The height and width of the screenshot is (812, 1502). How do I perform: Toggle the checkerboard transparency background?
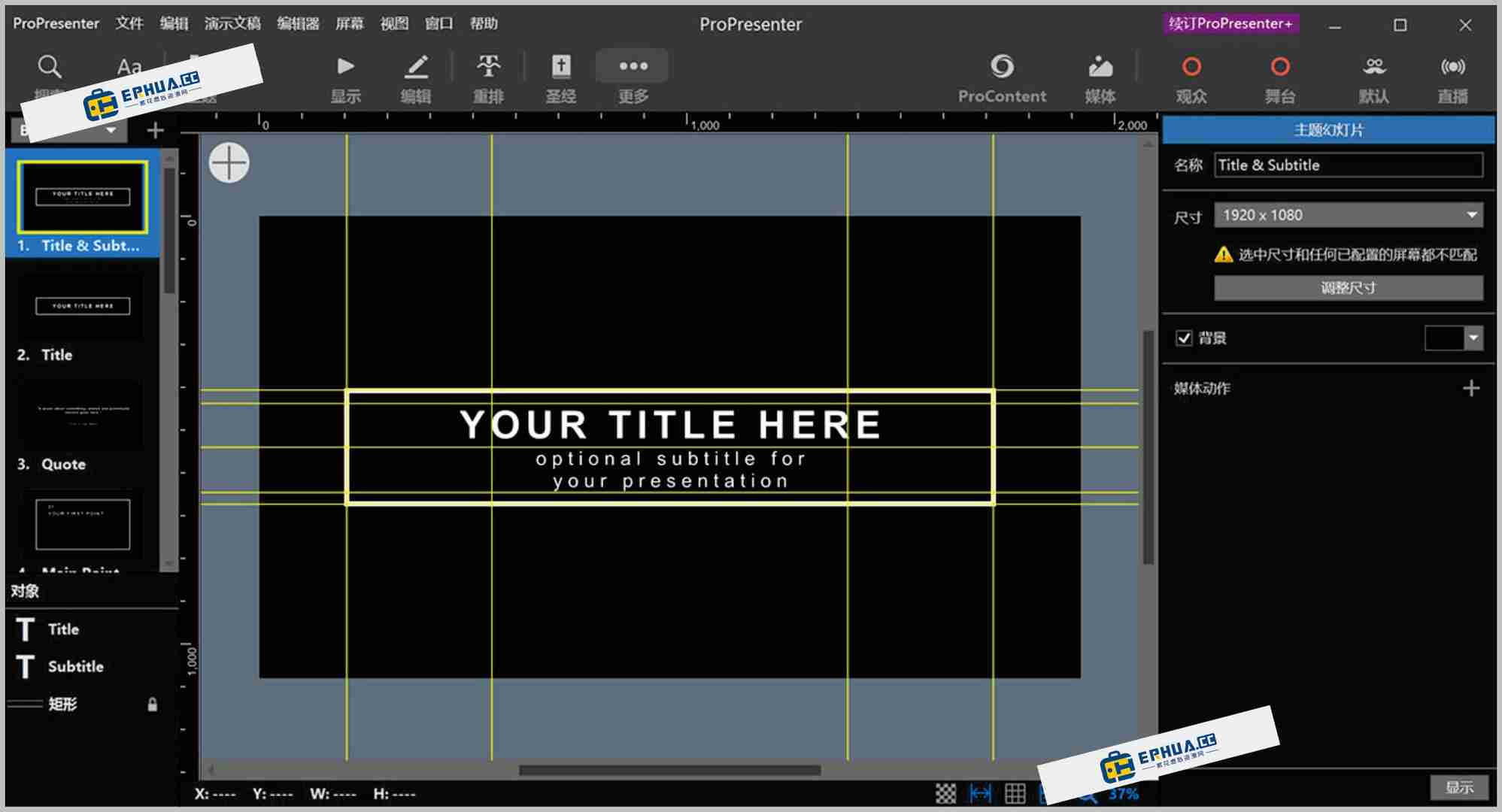(x=945, y=793)
